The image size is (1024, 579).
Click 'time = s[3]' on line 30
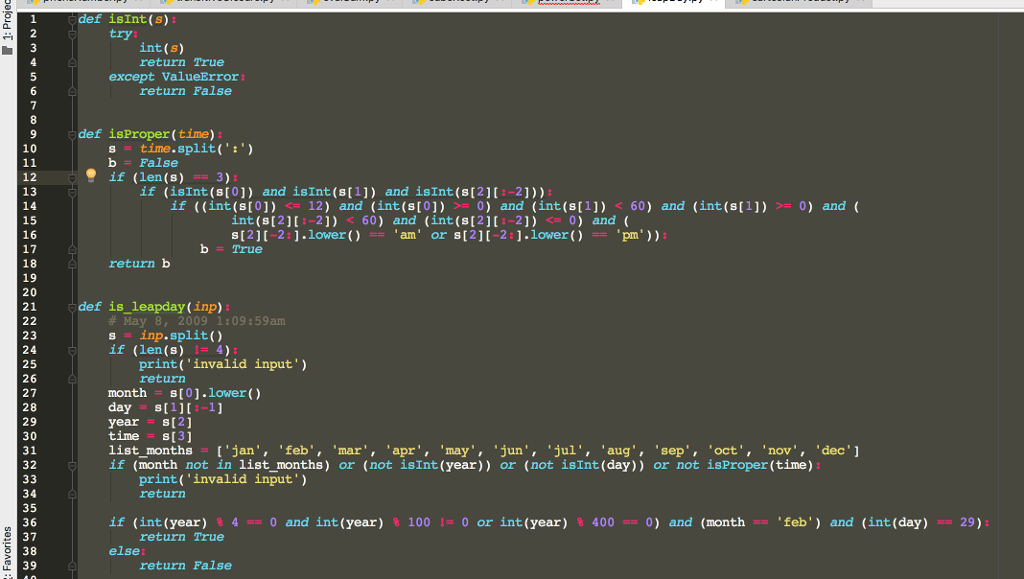pyautogui.click(x=150, y=436)
